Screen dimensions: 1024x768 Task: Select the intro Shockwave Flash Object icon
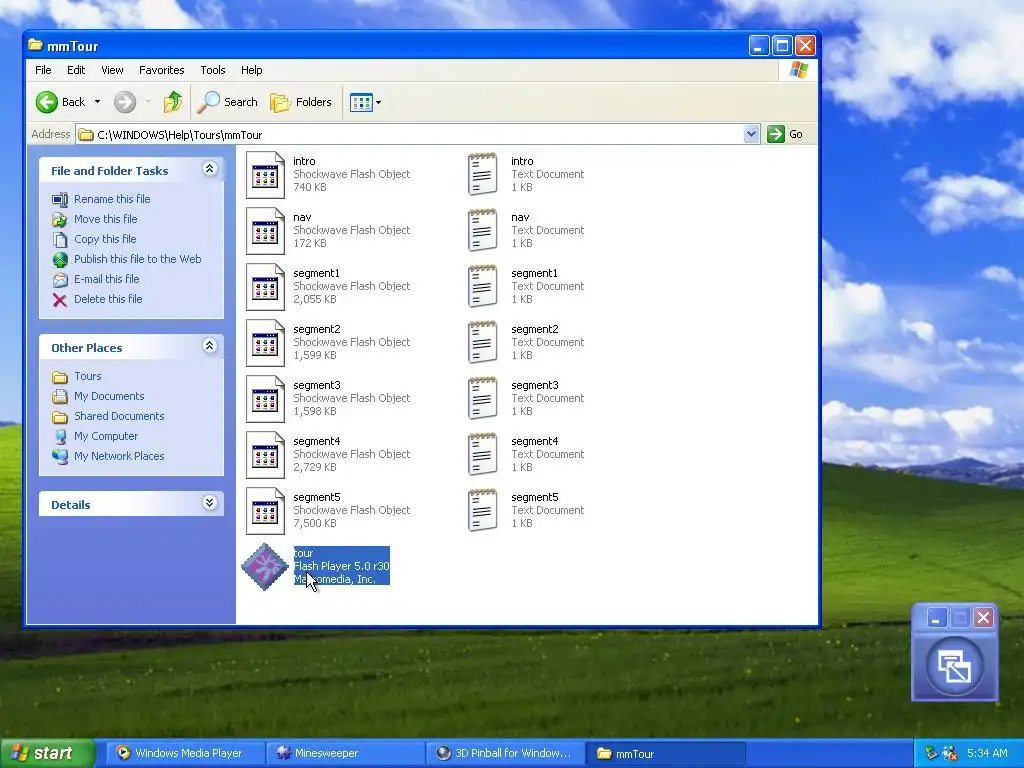(265, 175)
